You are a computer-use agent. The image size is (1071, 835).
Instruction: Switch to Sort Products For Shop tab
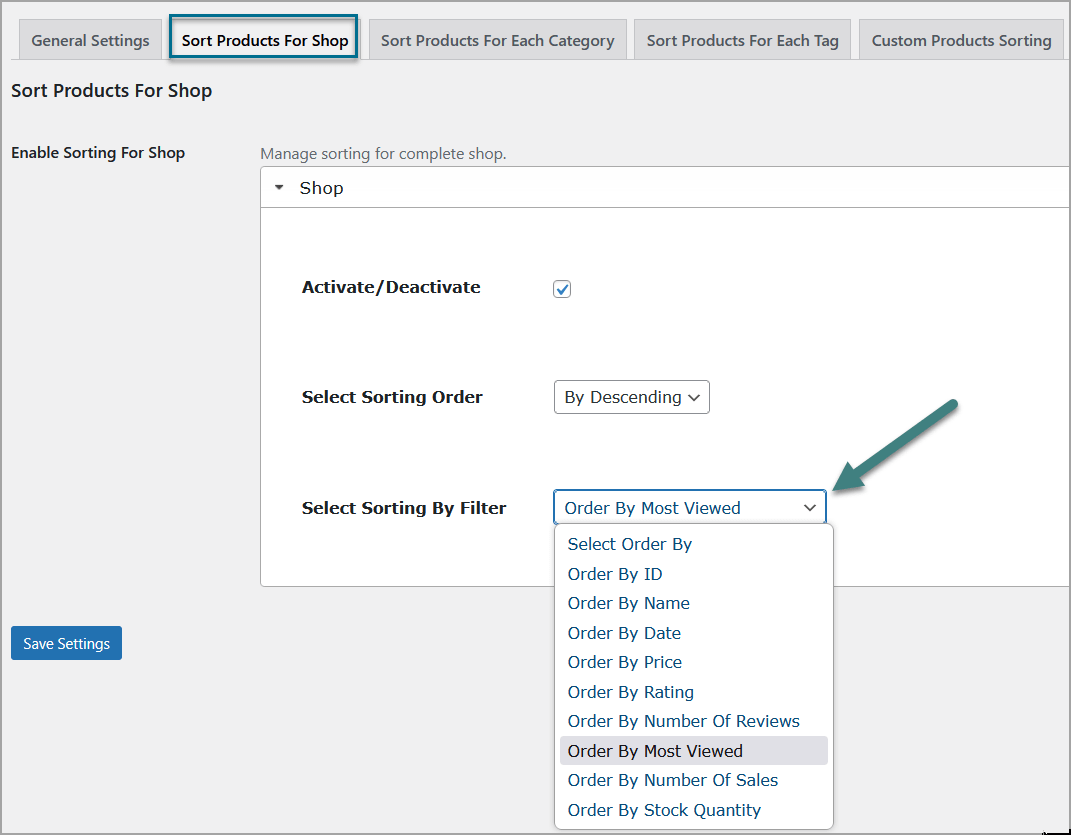[x=265, y=41]
